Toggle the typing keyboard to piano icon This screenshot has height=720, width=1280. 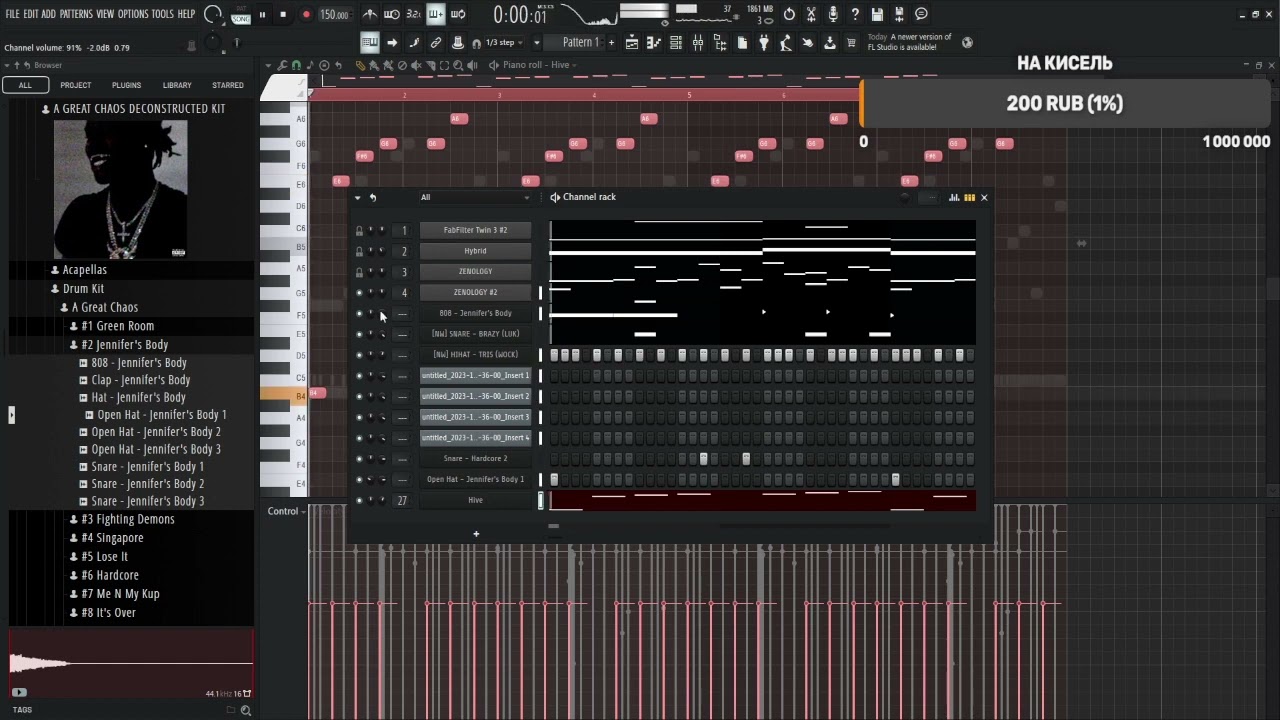pos(370,43)
